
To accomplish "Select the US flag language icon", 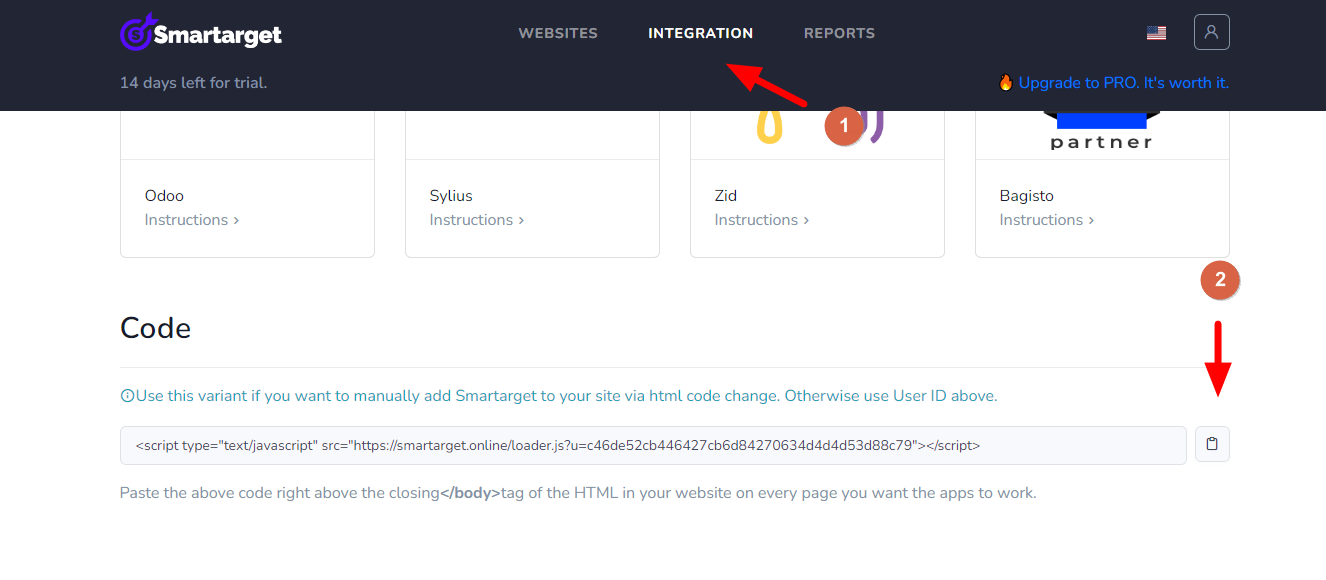I will click(x=1156, y=33).
